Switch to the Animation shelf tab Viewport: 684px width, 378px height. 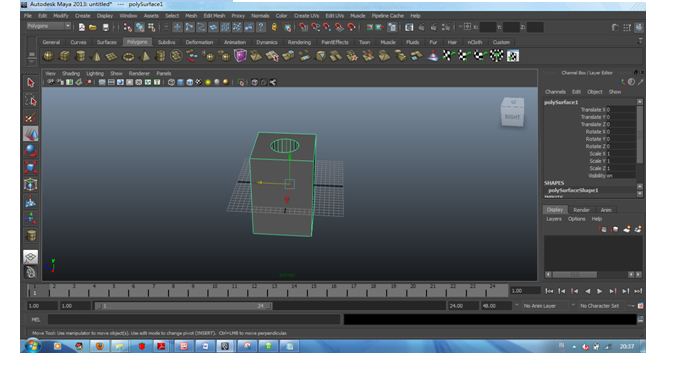click(235, 42)
